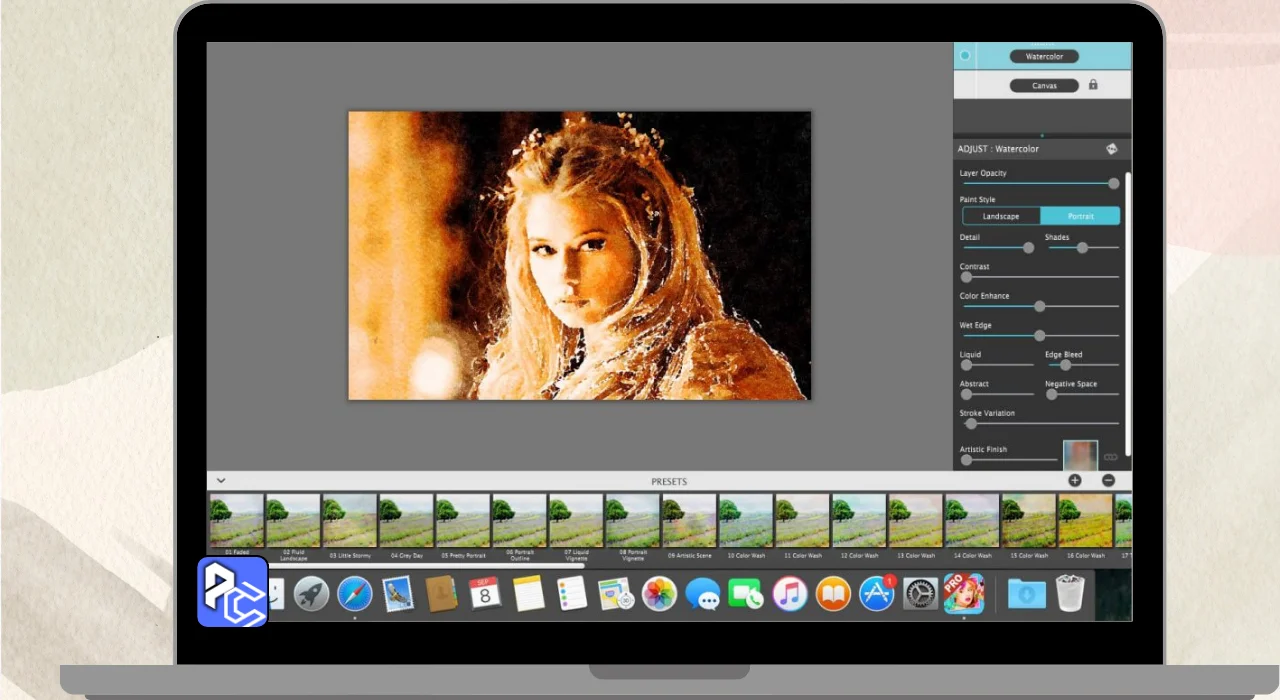
Task: Open the Artistic Finish texture picker
Action: tap(1080, 455)
